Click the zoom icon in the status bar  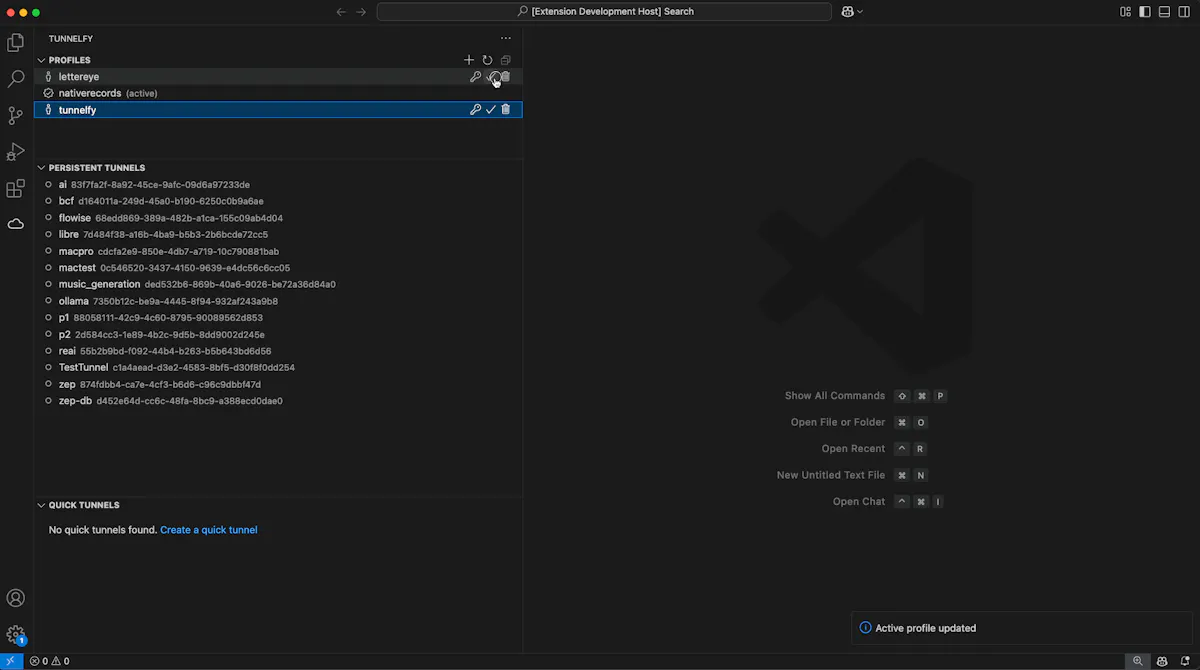tap(1138, 661)
